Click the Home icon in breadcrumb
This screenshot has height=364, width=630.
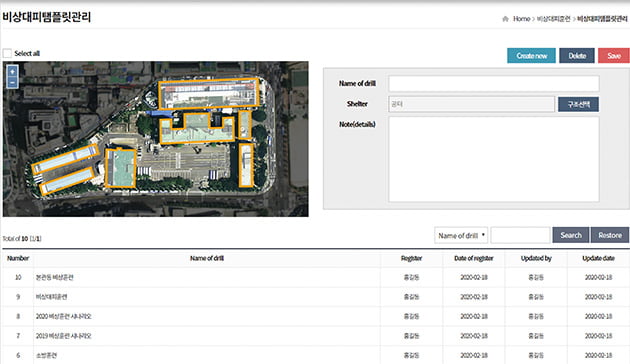coord(505,19)
